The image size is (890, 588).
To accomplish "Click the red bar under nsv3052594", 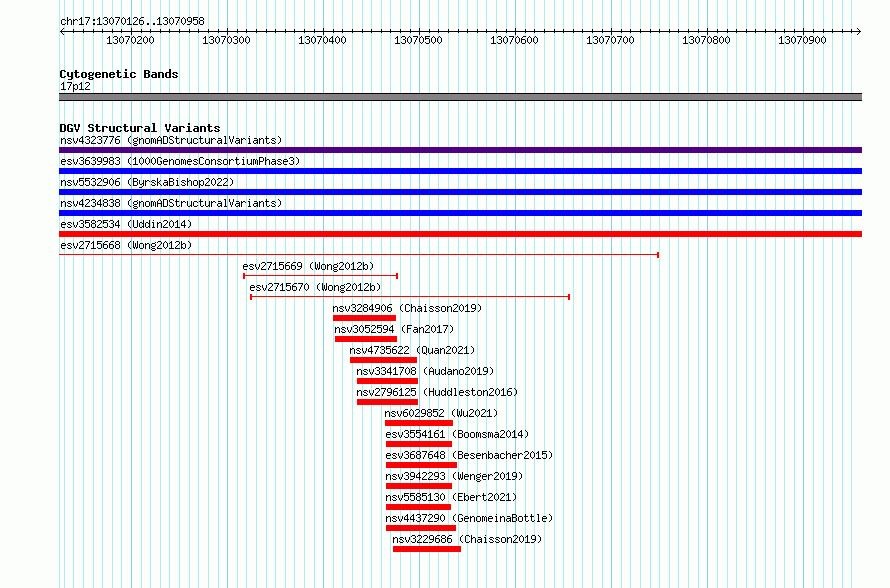I will [x=366, y=339].
